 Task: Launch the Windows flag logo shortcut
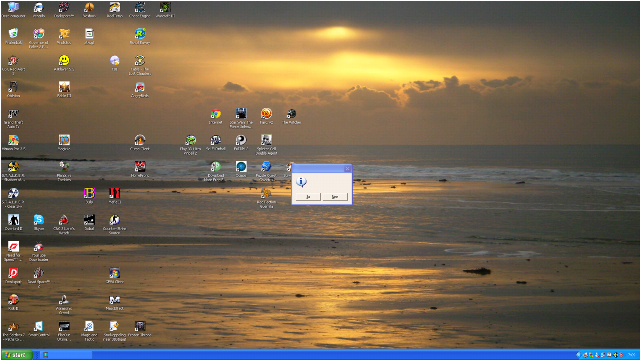(x=115, y=273)
